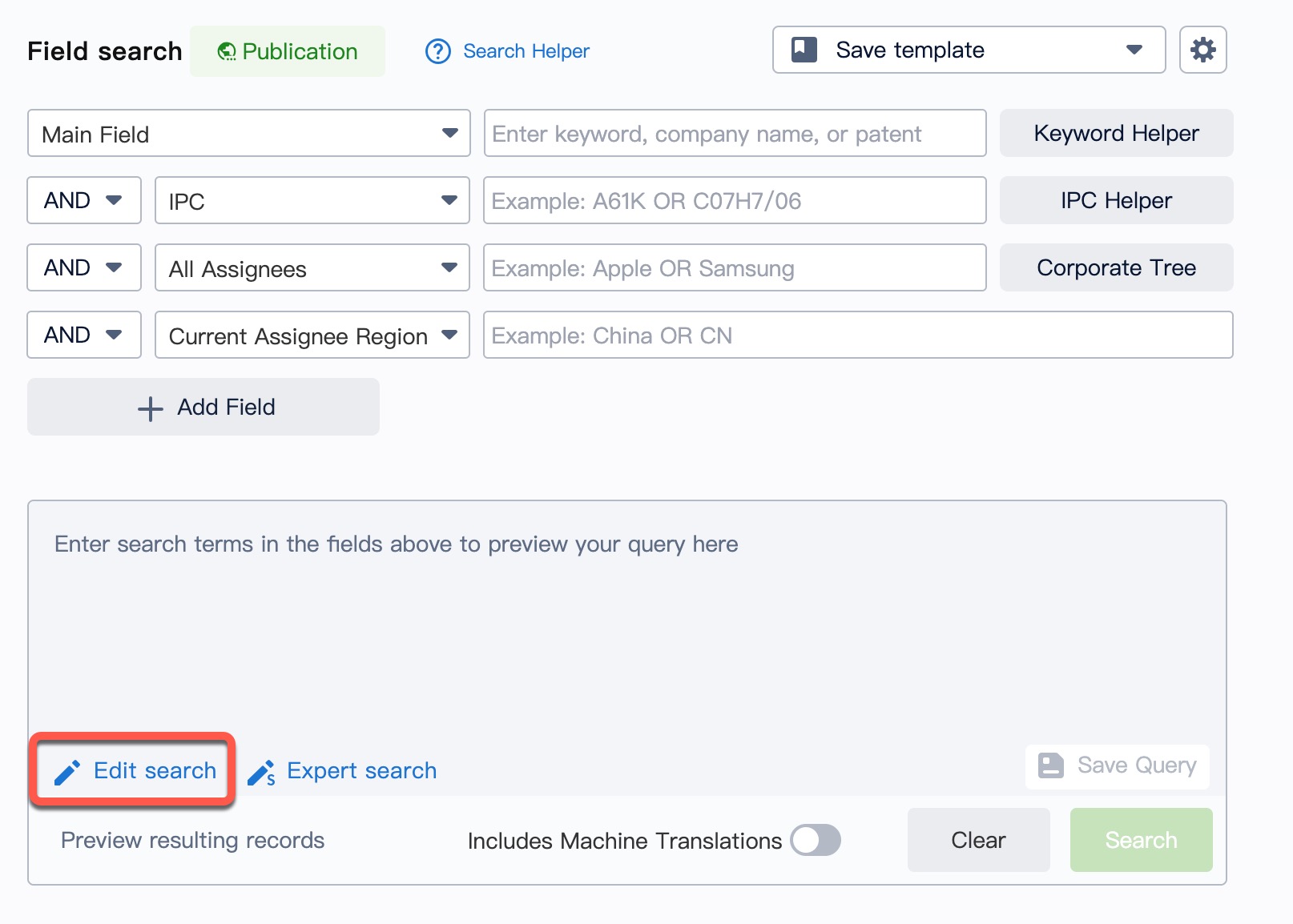Viewport: 1293px width, 924px height.
Task: Click the settings gear icon
Action: click(x=1202, y=50)
